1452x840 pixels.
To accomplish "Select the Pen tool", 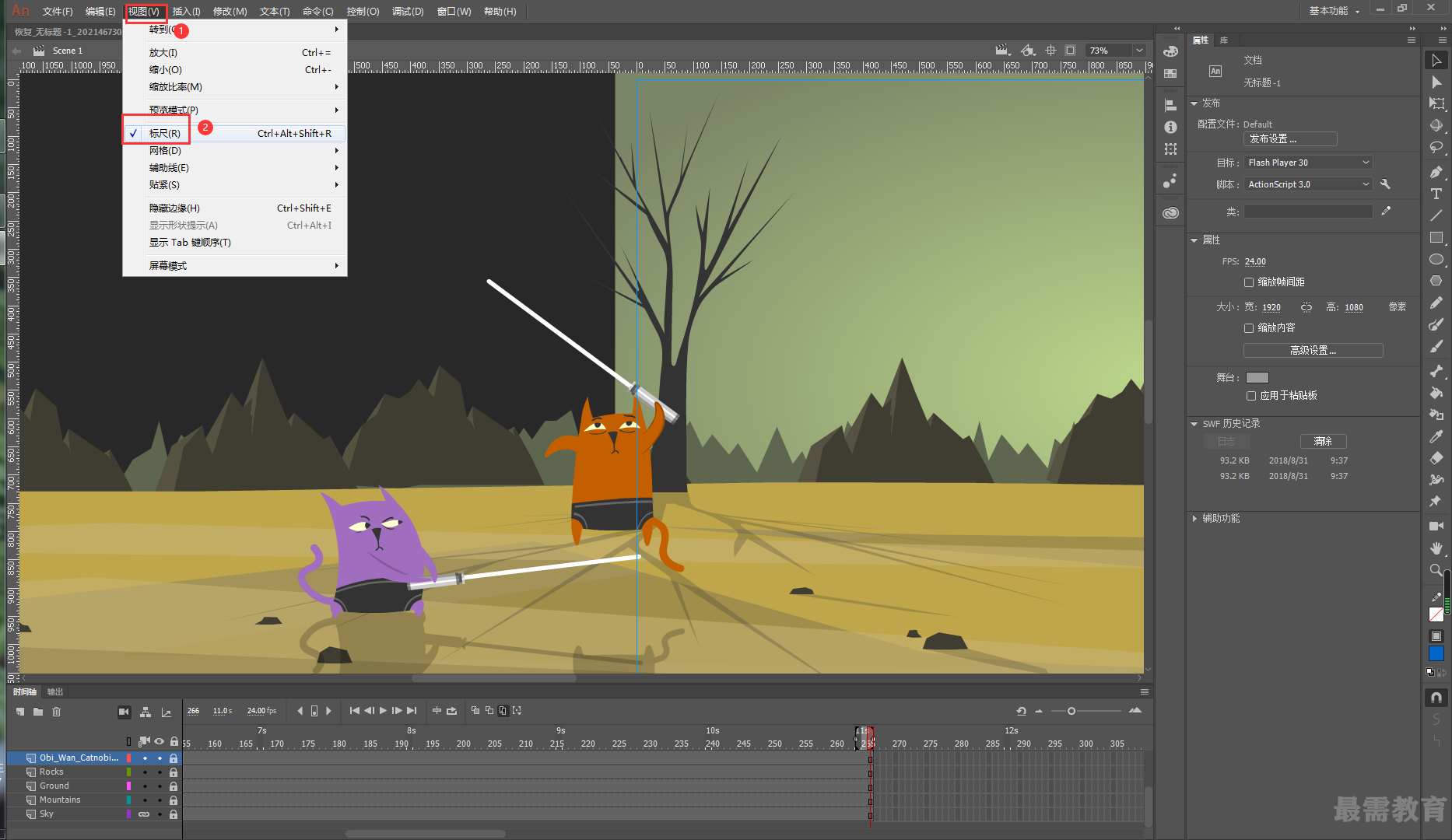I will click(x=1436, y=172).
